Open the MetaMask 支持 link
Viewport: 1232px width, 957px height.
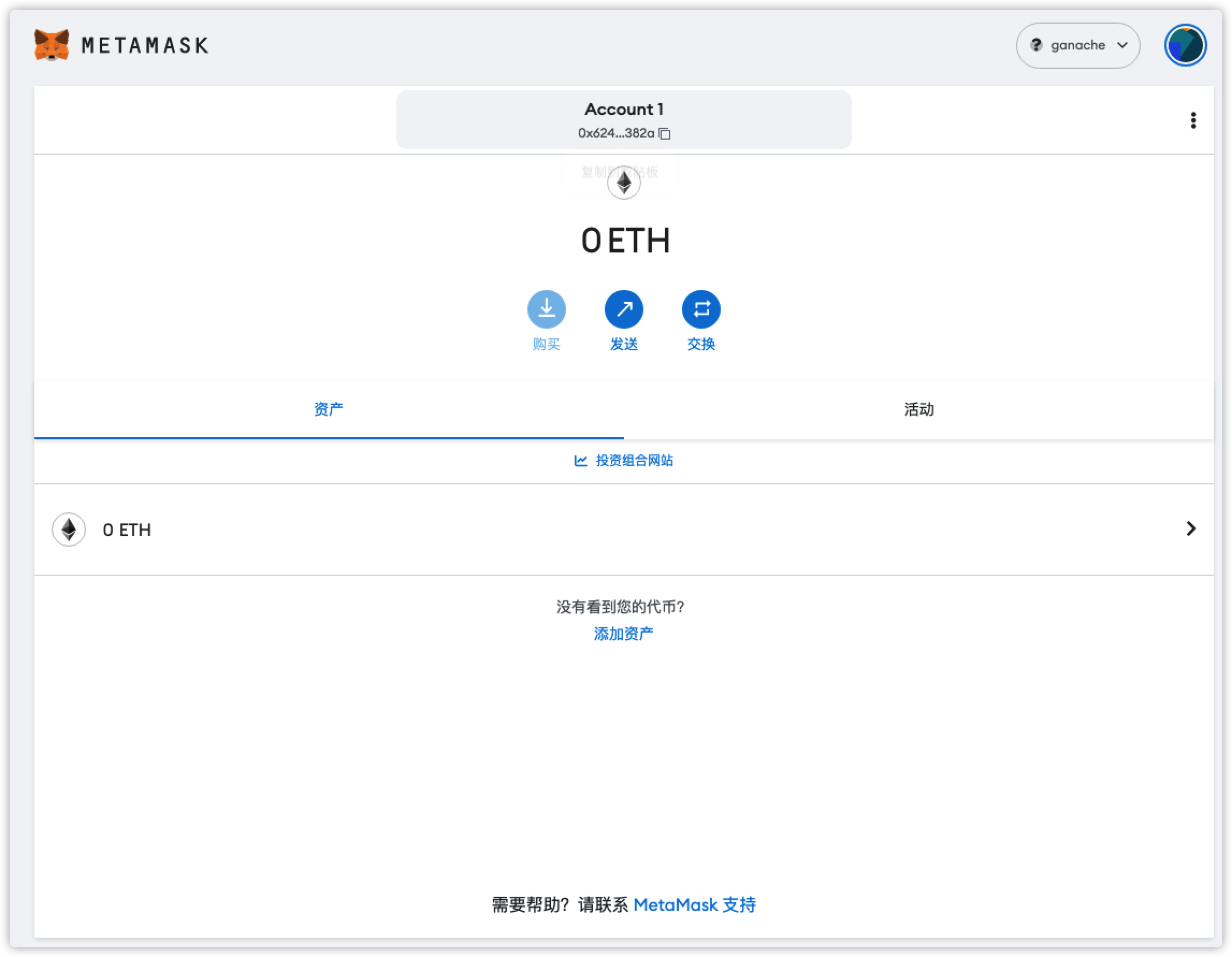[694, 904]
